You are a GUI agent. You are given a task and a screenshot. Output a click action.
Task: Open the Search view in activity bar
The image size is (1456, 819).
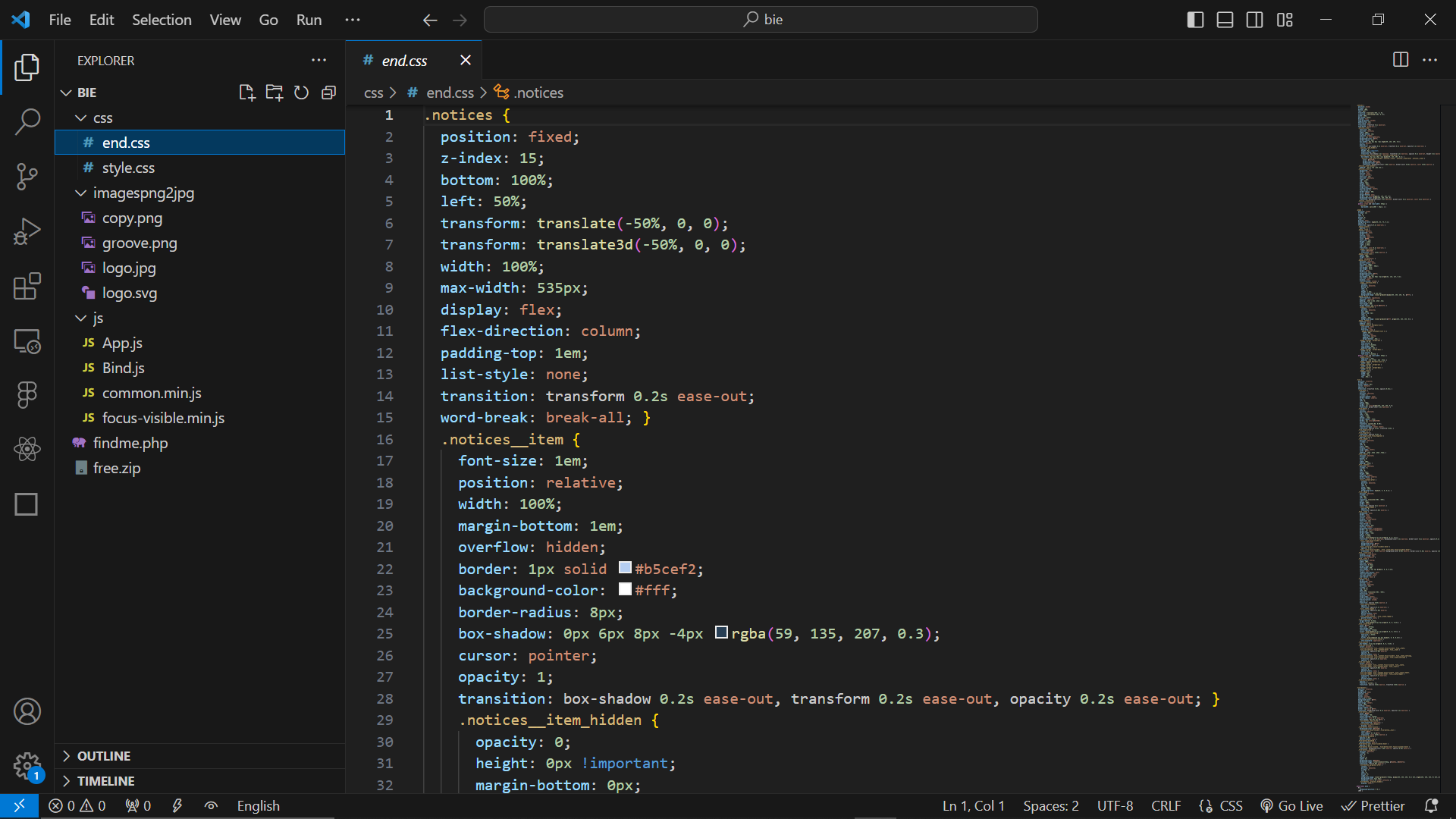point(27,121)
